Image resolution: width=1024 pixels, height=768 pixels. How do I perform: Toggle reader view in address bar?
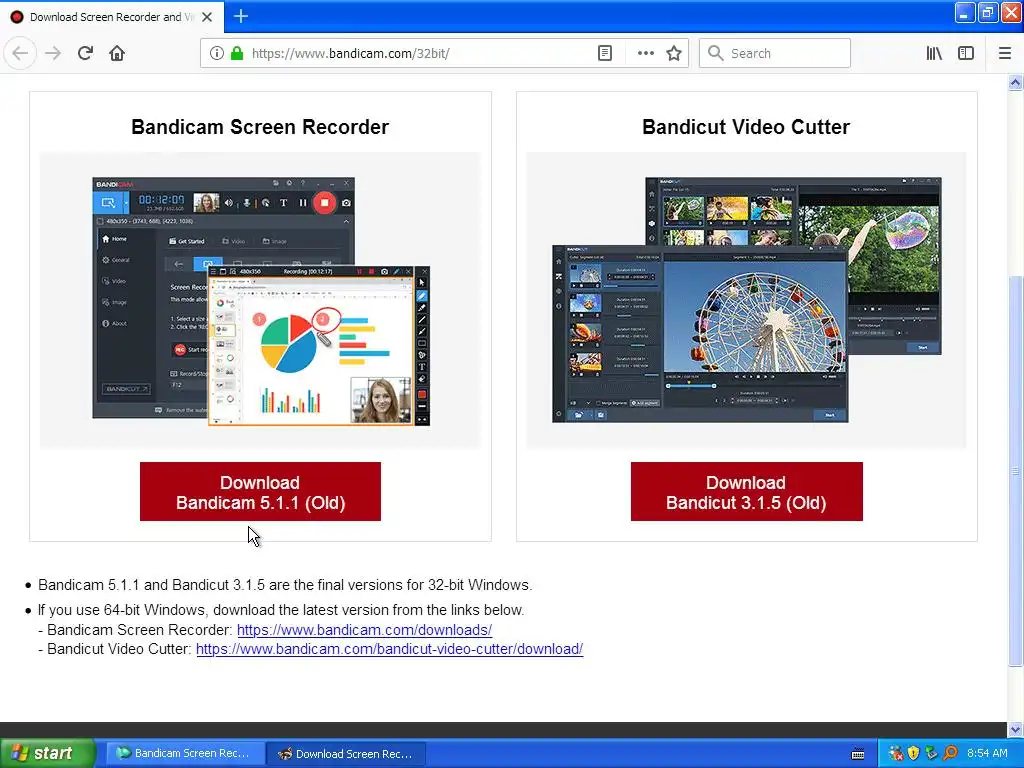click(605, 53)
